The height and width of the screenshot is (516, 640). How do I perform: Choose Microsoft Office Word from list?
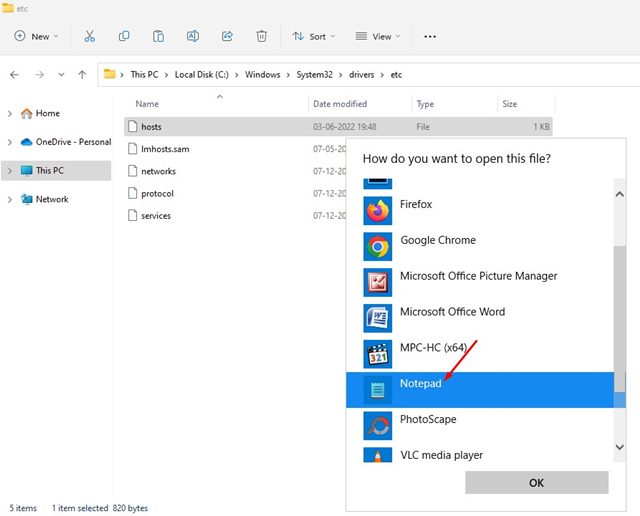pyautogui.click(x=452, y=312)
